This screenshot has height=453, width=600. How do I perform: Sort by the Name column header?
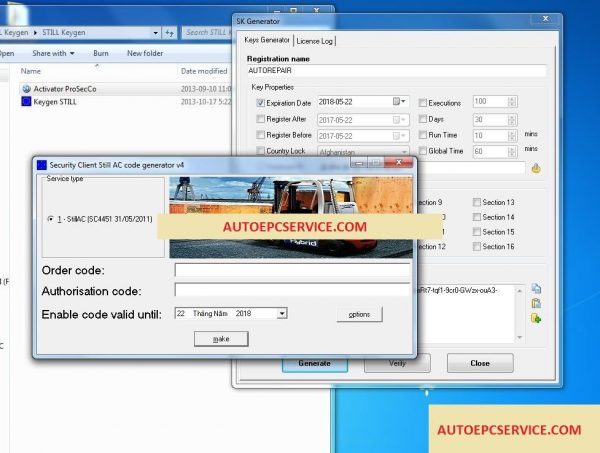(x=31, y=71)
